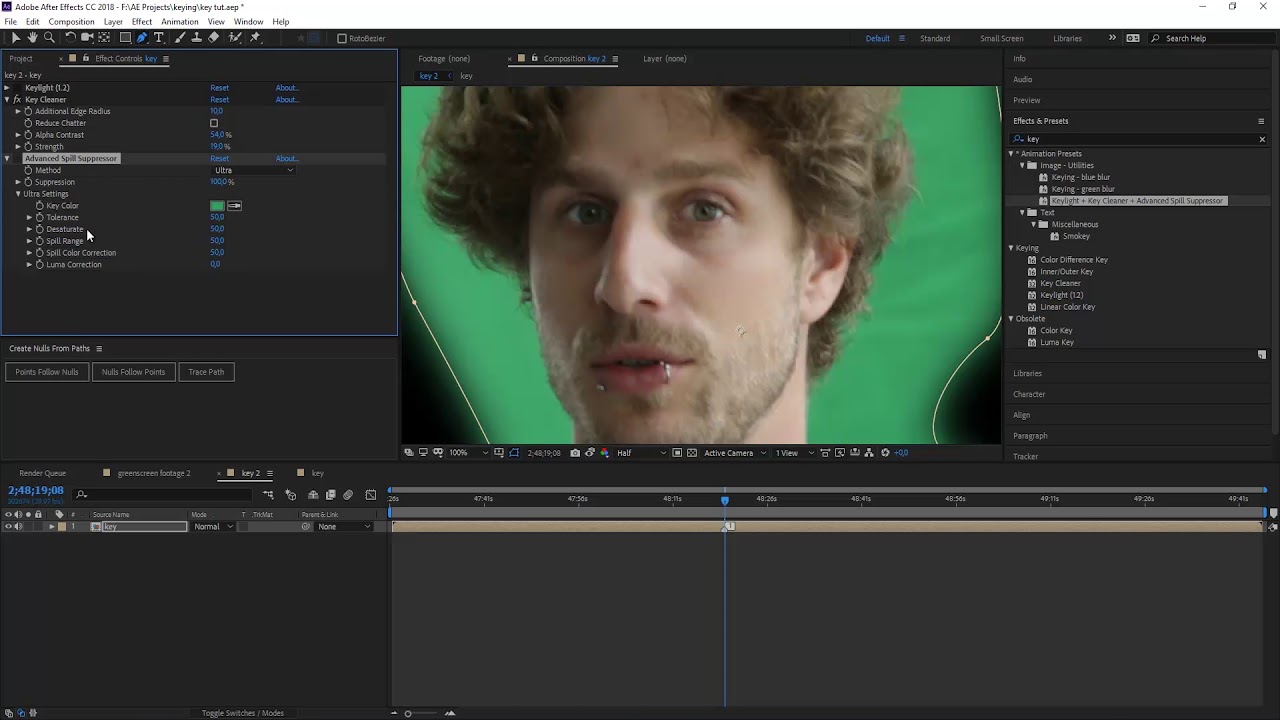Open the 1 View layout dropdown
The width and height of the screenshot is (1280, 720).
(x=795, y=453)
